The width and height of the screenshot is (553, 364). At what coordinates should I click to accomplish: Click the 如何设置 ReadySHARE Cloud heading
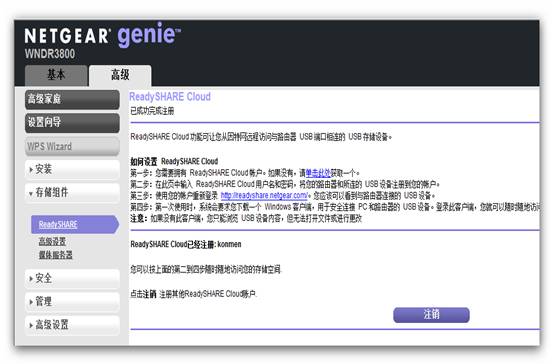click(x=174, y=162)
